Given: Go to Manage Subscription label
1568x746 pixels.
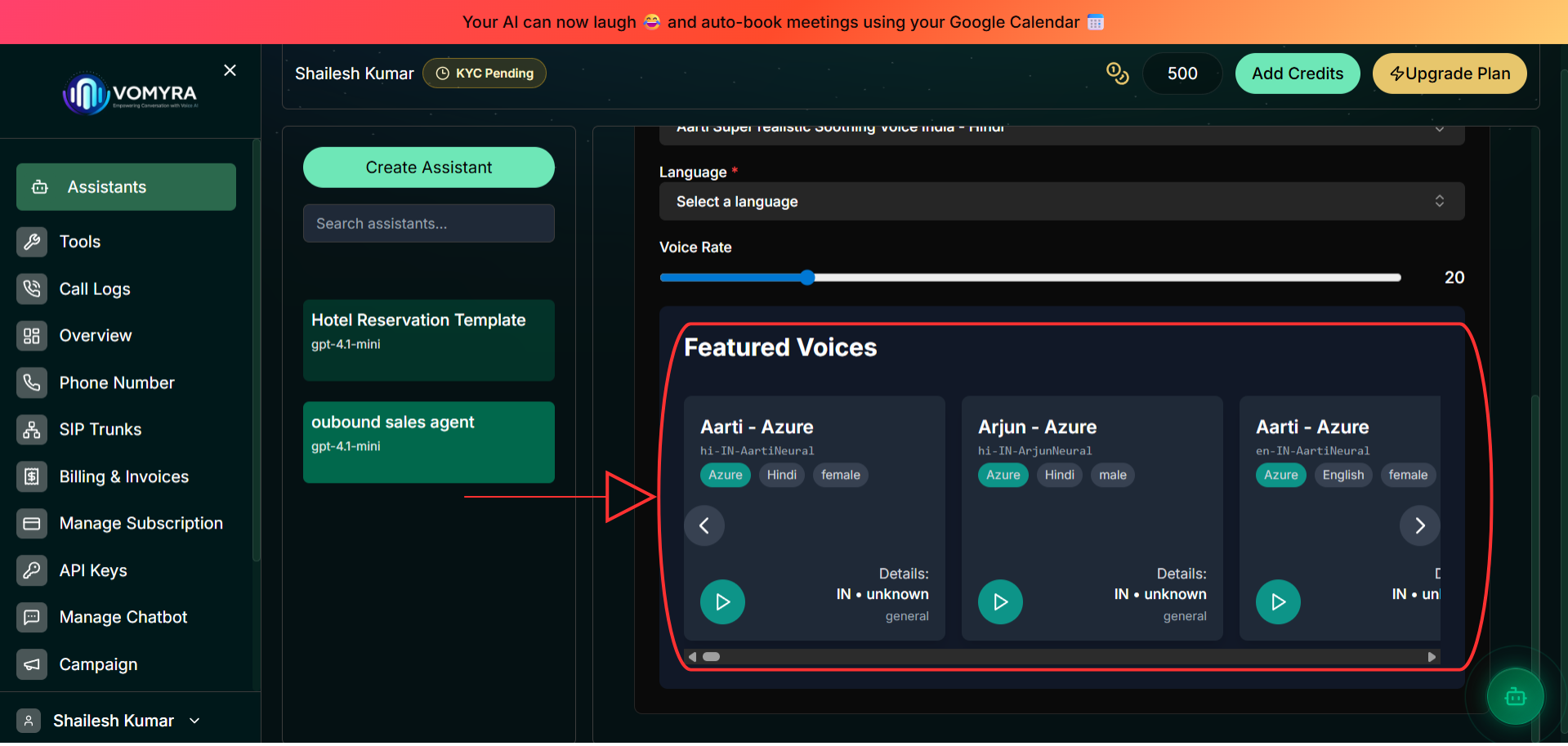Looking at the screenshot, I should (141, 524).
